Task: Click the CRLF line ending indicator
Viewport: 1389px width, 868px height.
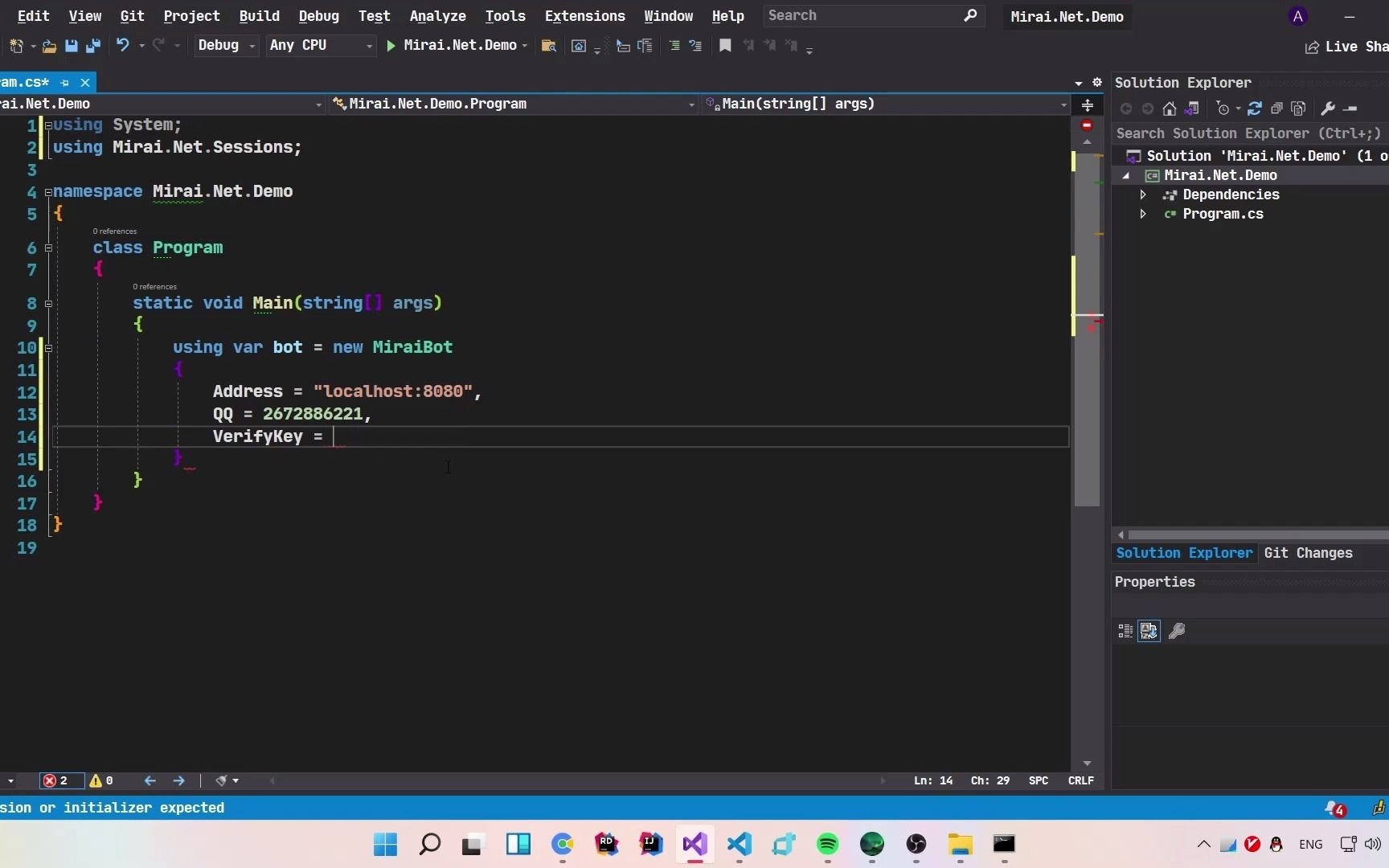Action: coord(1080,780)
